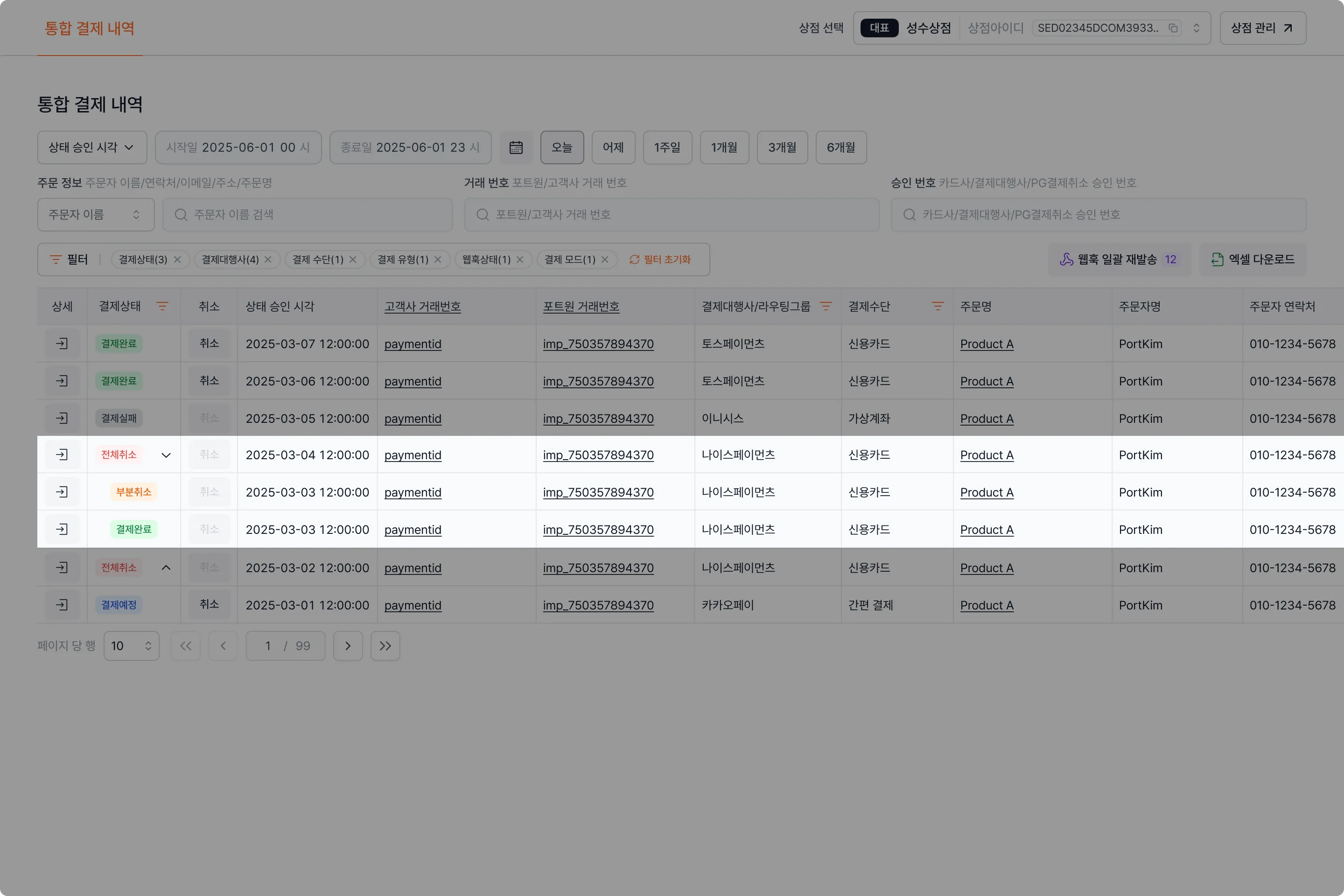Remove the 결제대행사(4) filter chip

coord(268,259)
